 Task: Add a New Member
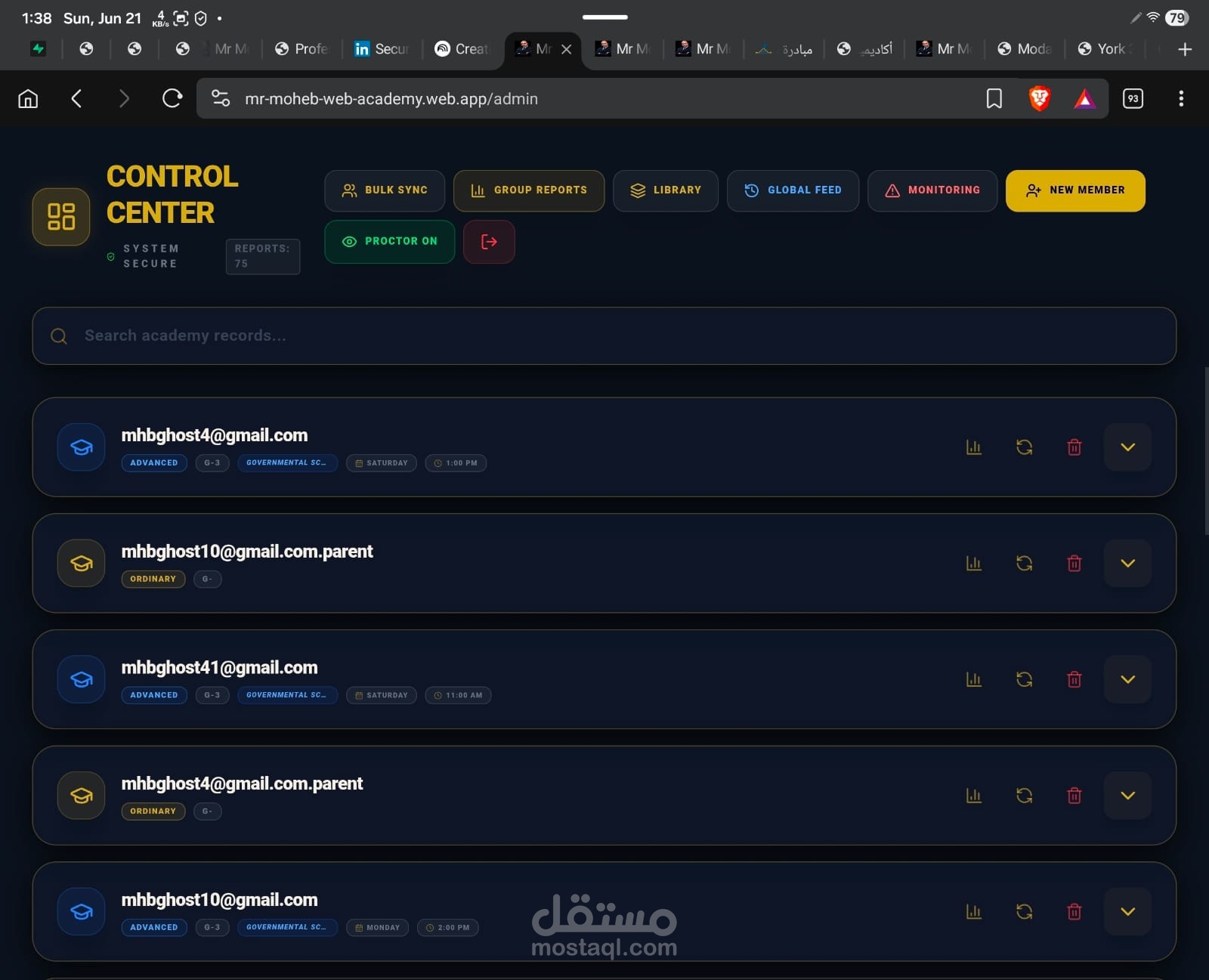(1075, 190)
